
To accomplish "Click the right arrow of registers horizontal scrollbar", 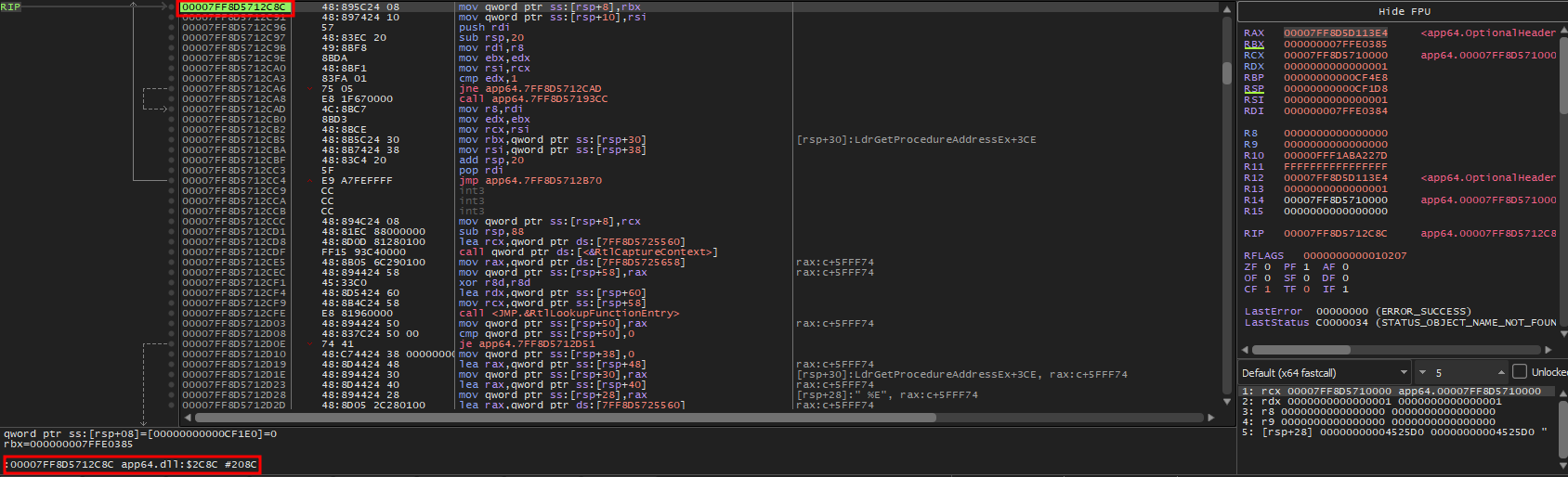I will click(1548, 350).
